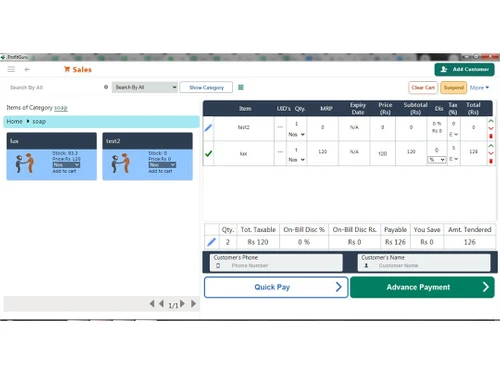Click the Expiry Date column header
The width and height of the screenshot is (500, 375).
click(358, 108)
